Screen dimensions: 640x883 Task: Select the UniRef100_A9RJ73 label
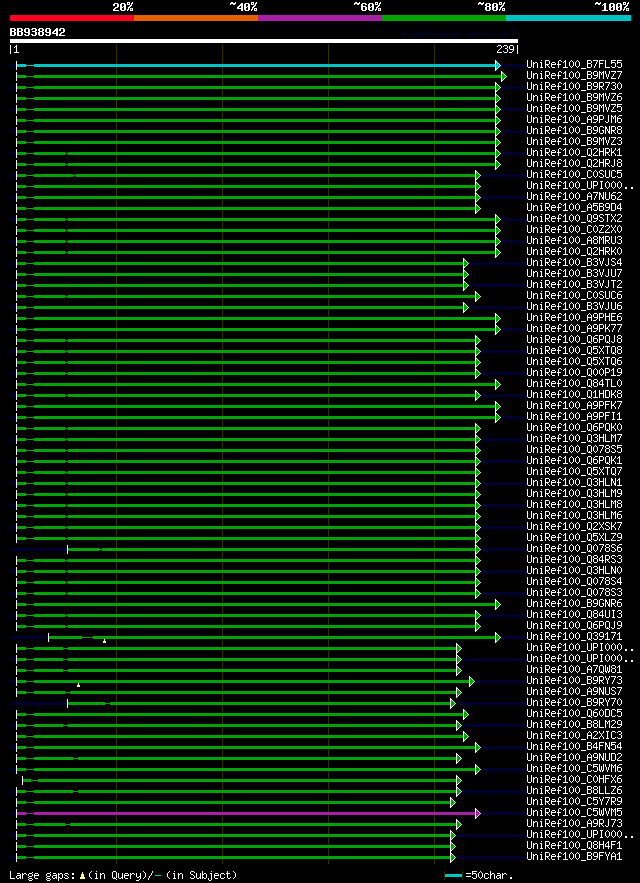coord(574,823)
